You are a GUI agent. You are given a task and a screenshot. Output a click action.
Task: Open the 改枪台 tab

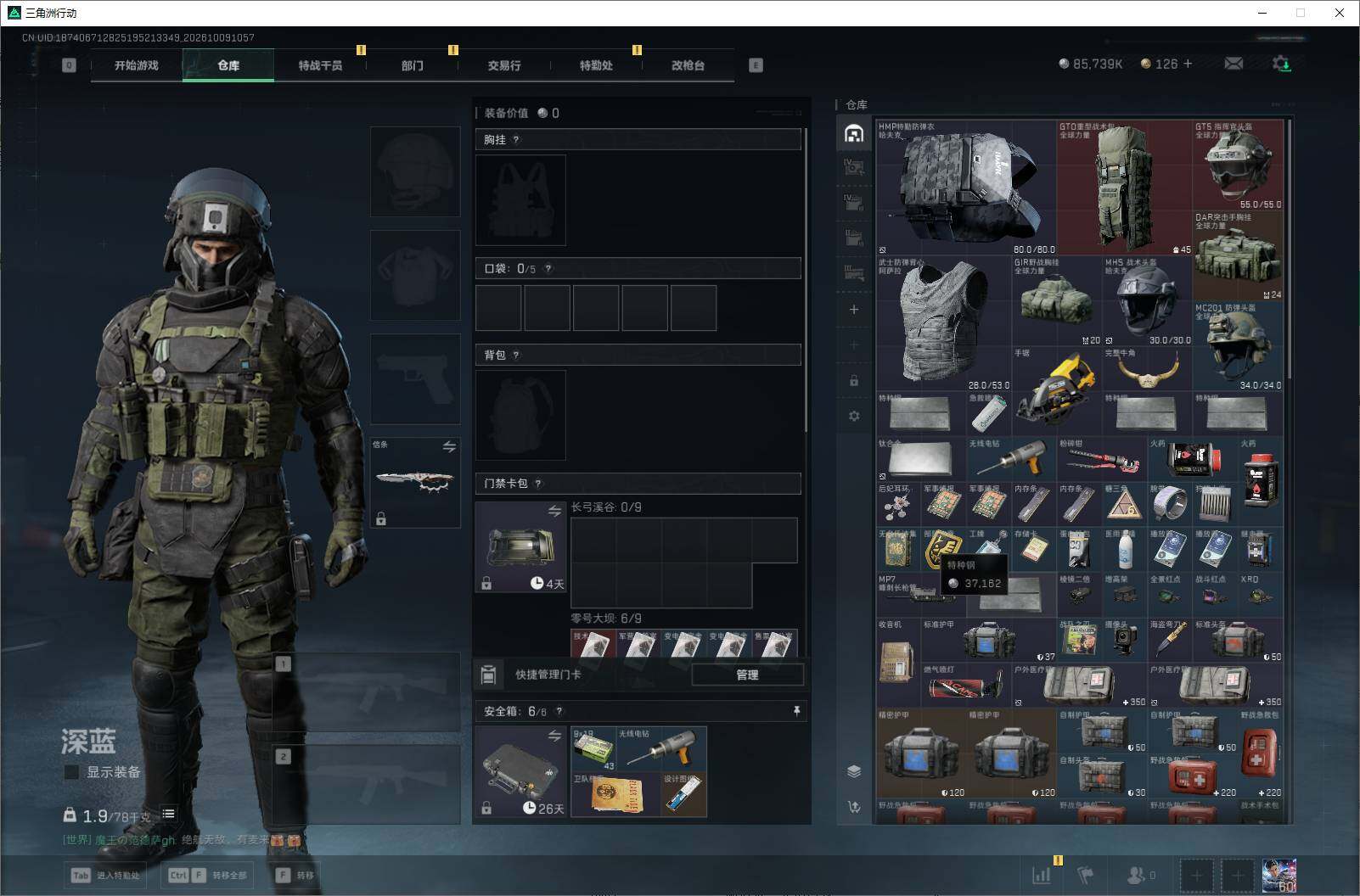pos(688,65)
